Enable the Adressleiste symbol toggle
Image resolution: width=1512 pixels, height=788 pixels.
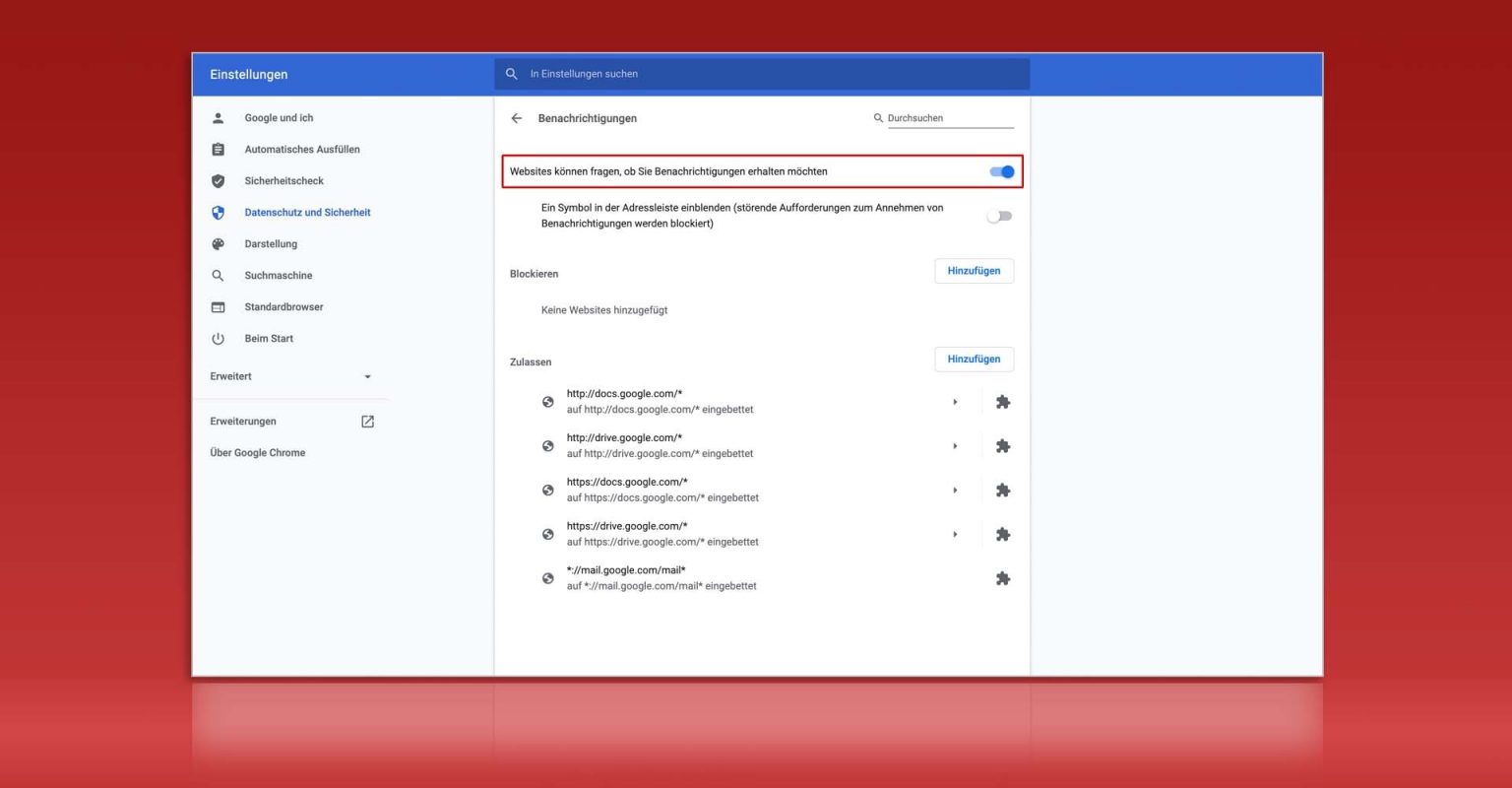(998, 215)
